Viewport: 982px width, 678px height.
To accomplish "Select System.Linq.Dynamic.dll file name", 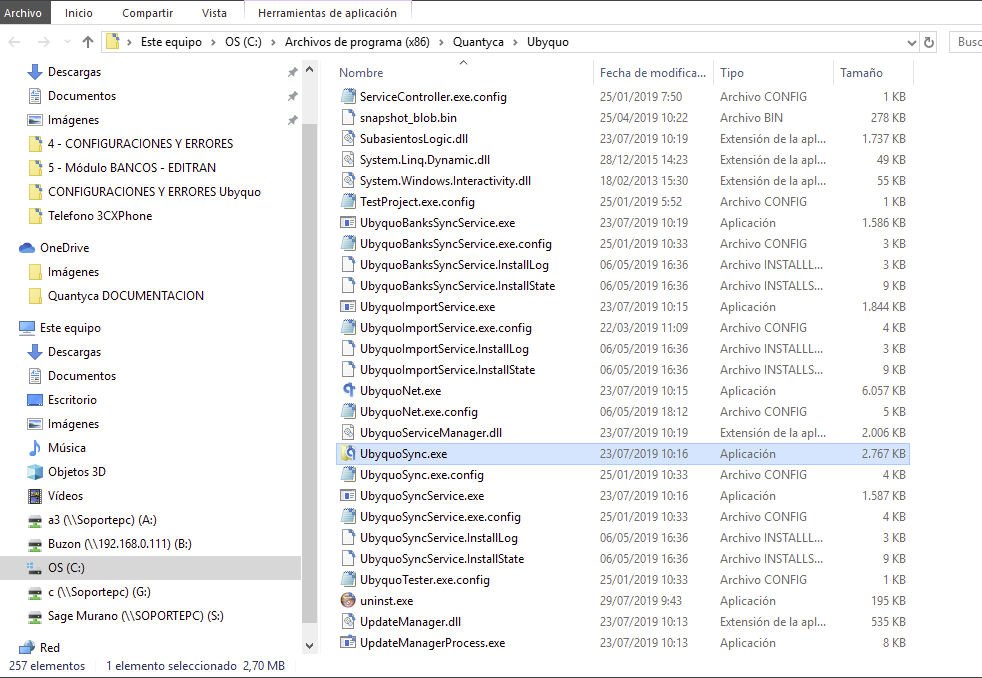I will click(425, 160).
